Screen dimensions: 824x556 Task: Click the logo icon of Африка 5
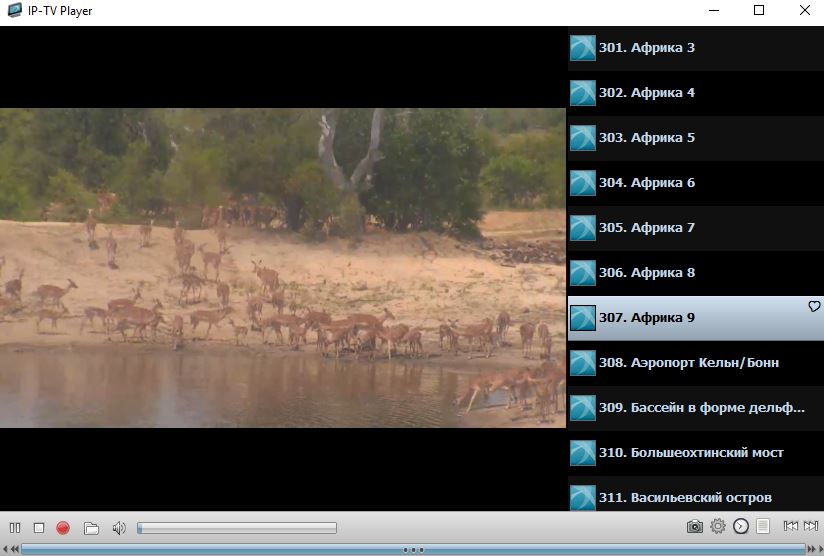[583, 138]
